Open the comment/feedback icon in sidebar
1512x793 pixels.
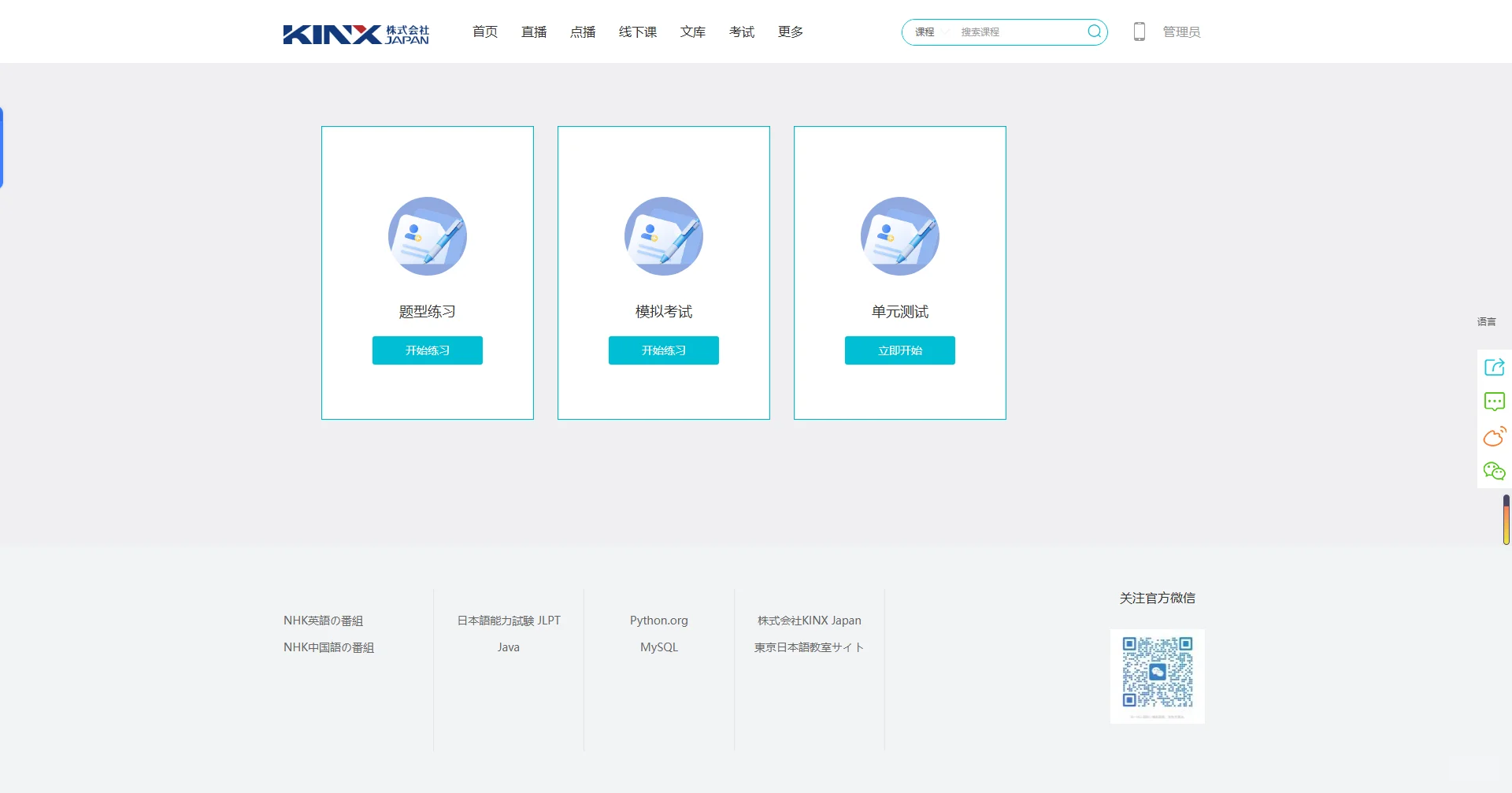[1494, 401]
